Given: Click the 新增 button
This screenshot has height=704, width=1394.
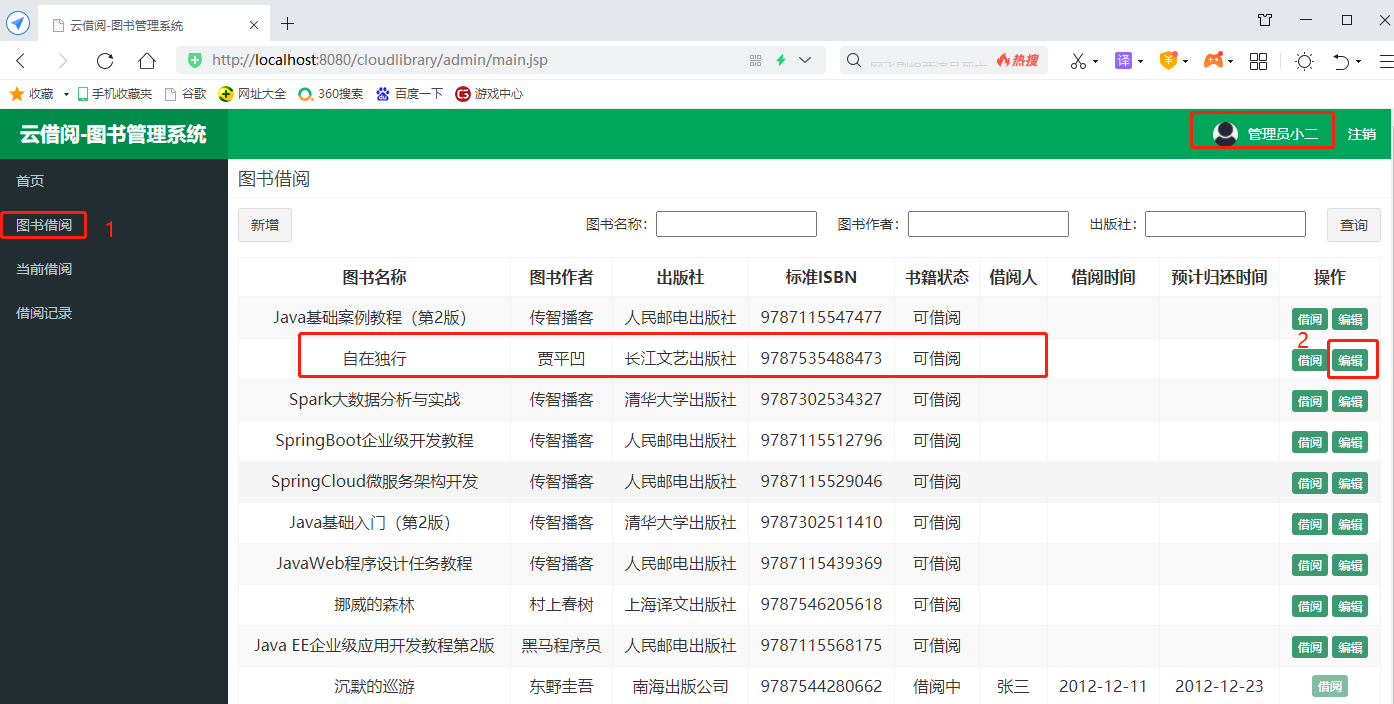Looking at the screenshot, I should [x=265, y=225].
